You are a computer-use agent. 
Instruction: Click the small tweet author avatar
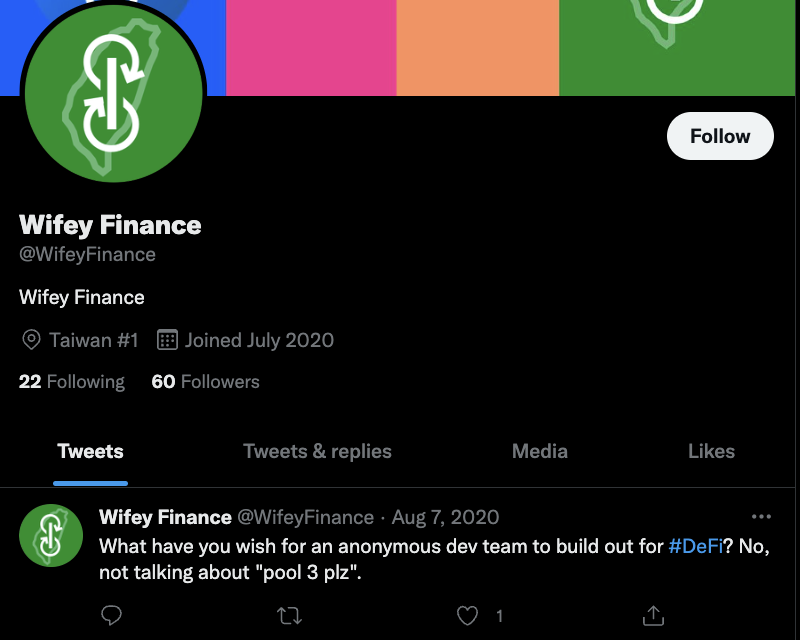[x=51, y=534]
